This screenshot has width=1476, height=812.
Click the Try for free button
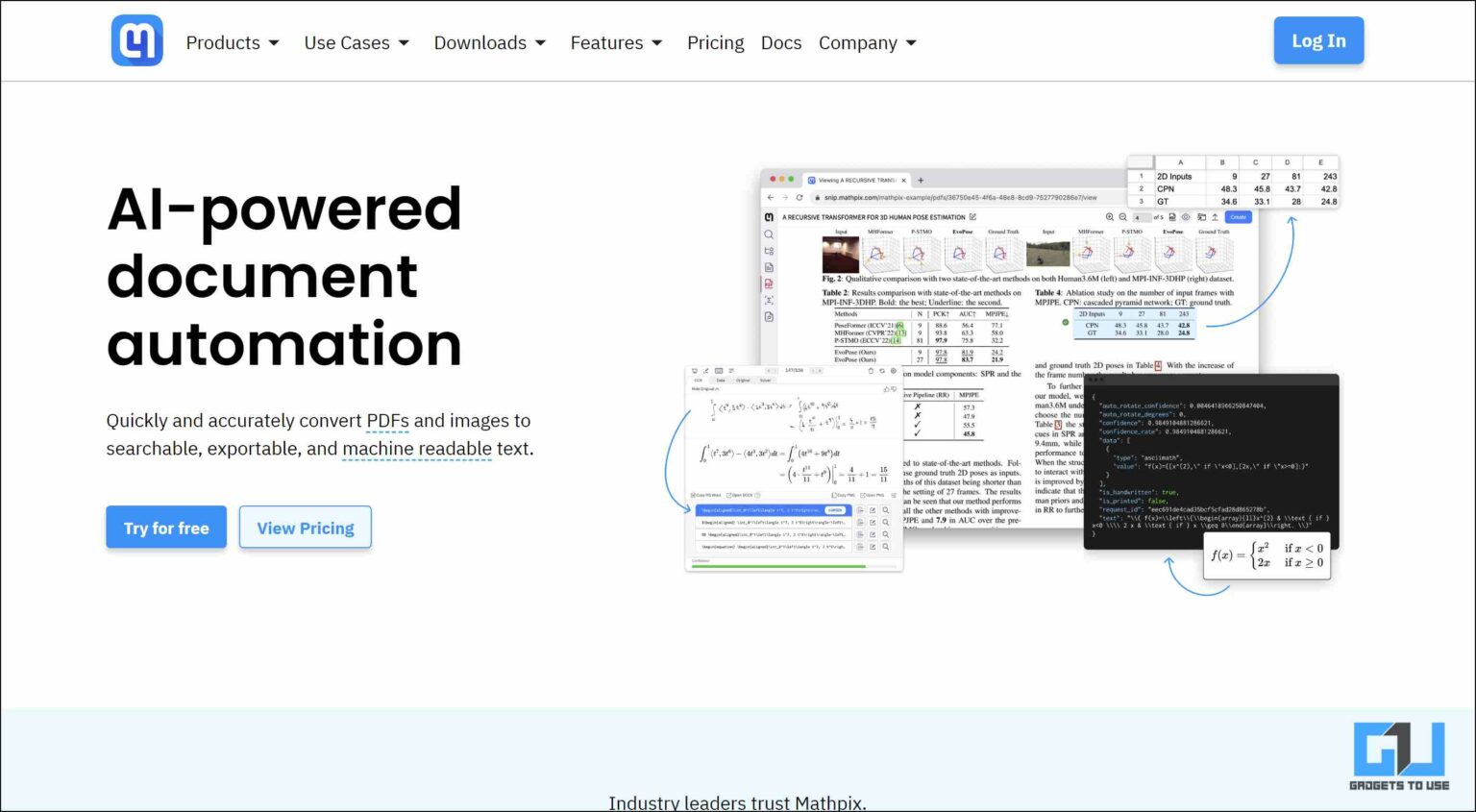click(165, 528)
